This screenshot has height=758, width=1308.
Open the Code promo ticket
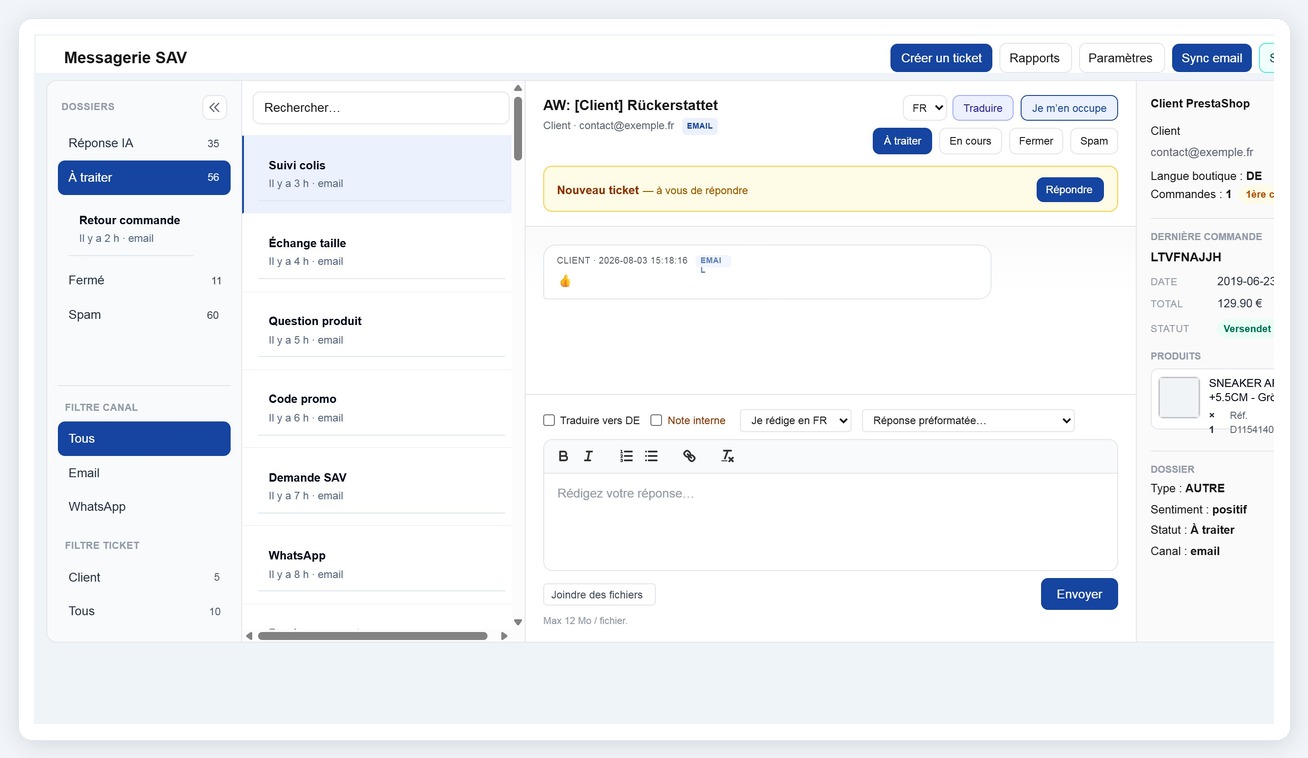[x=377, y=408]
